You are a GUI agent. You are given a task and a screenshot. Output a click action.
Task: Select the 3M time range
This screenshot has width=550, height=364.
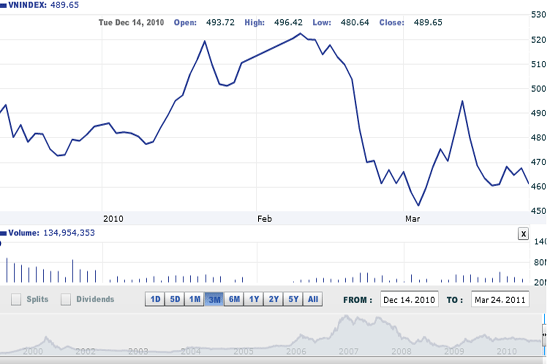click(214, 299)
